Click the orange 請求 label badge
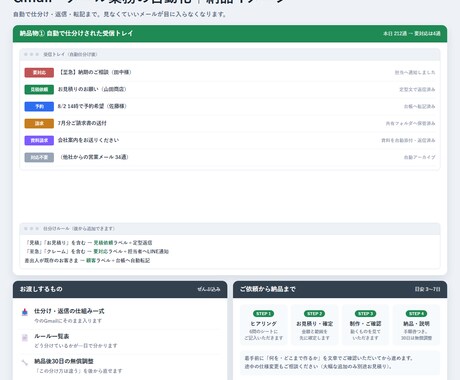Viewport: 460px width, 380px height. pos(39,123)
